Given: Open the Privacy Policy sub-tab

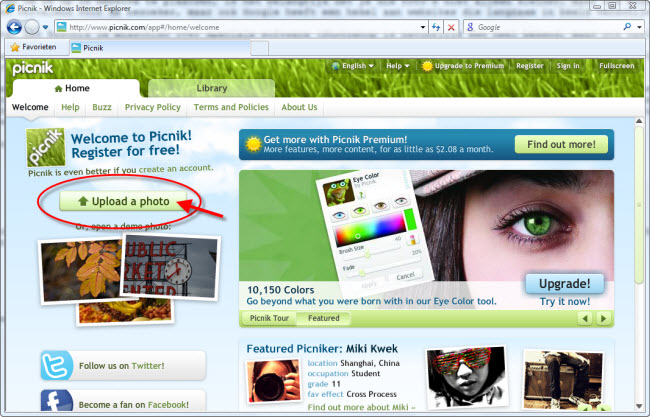Looking at the screenshot, I should [x=153, y=107].
